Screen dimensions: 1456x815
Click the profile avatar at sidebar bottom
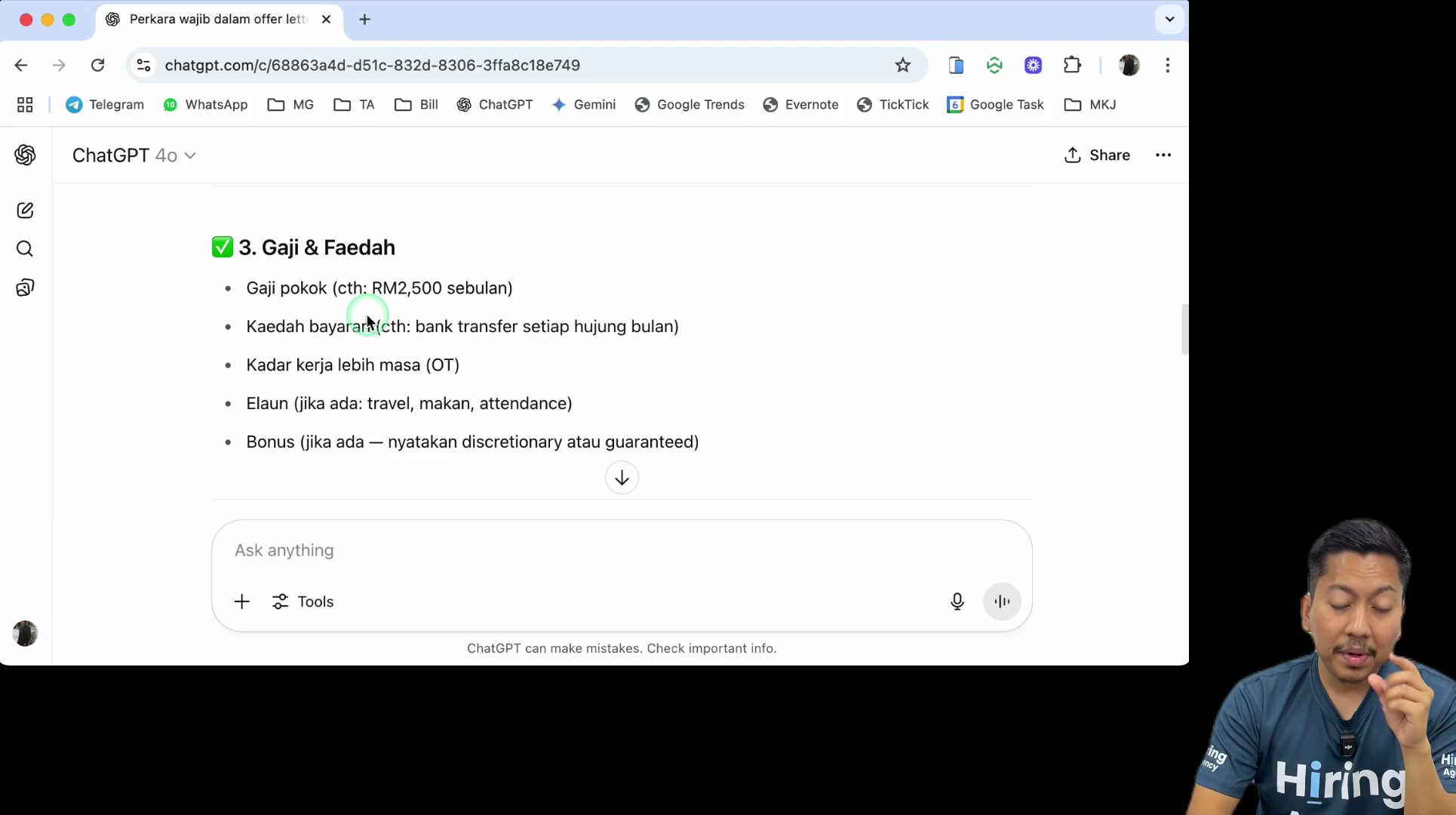(x=25, y=633)
